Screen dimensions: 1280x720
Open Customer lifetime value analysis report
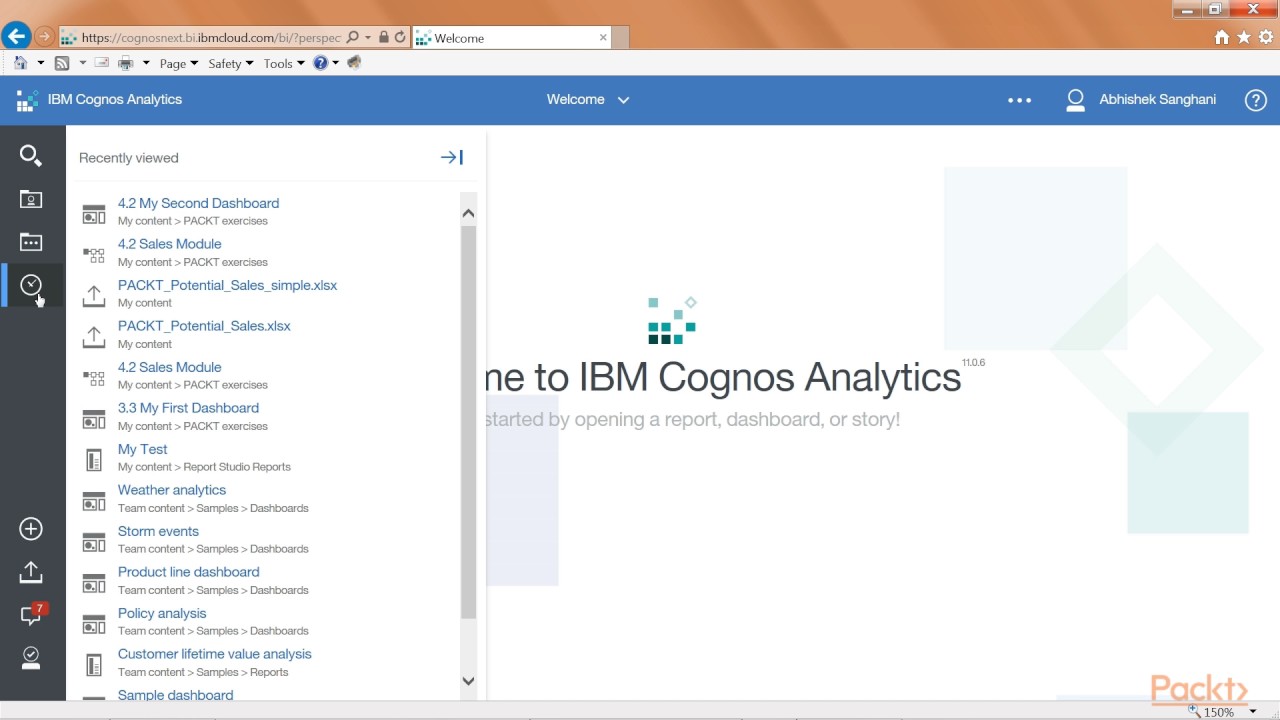click(x=215, y=654)
